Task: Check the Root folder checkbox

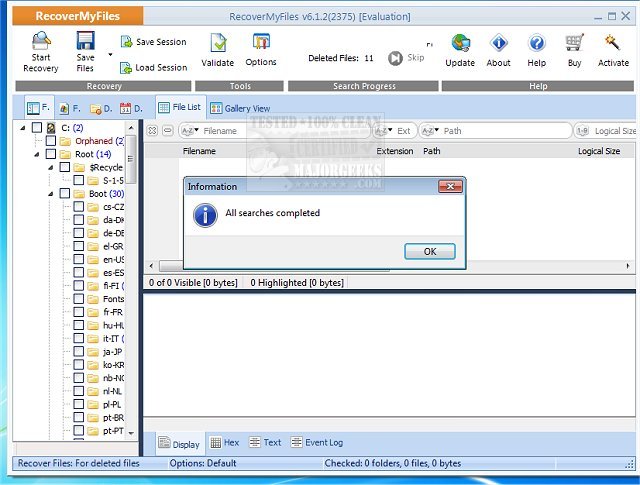Action: coord(51,154)
